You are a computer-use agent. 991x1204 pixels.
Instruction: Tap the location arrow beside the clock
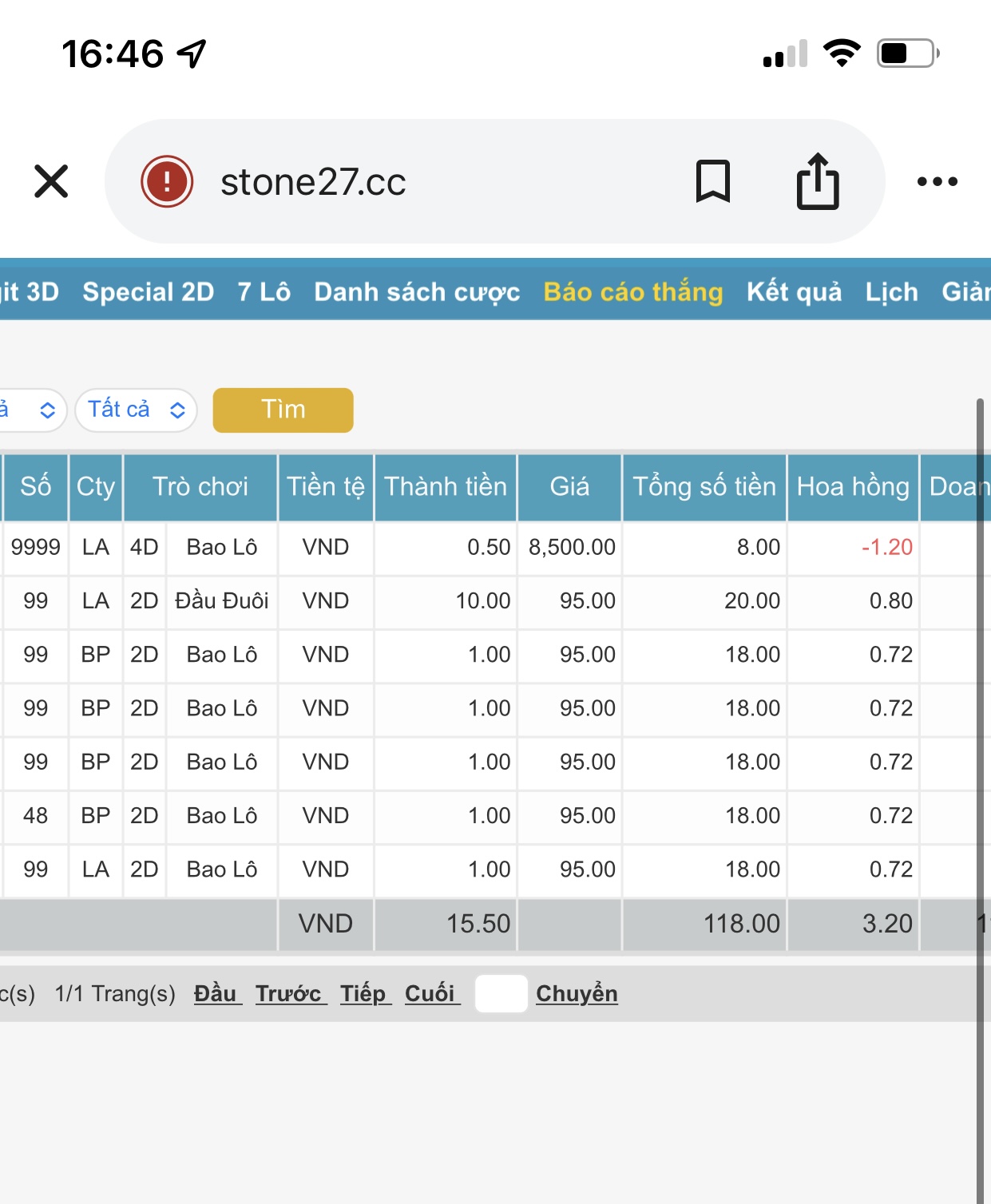[x=192, y=53]
